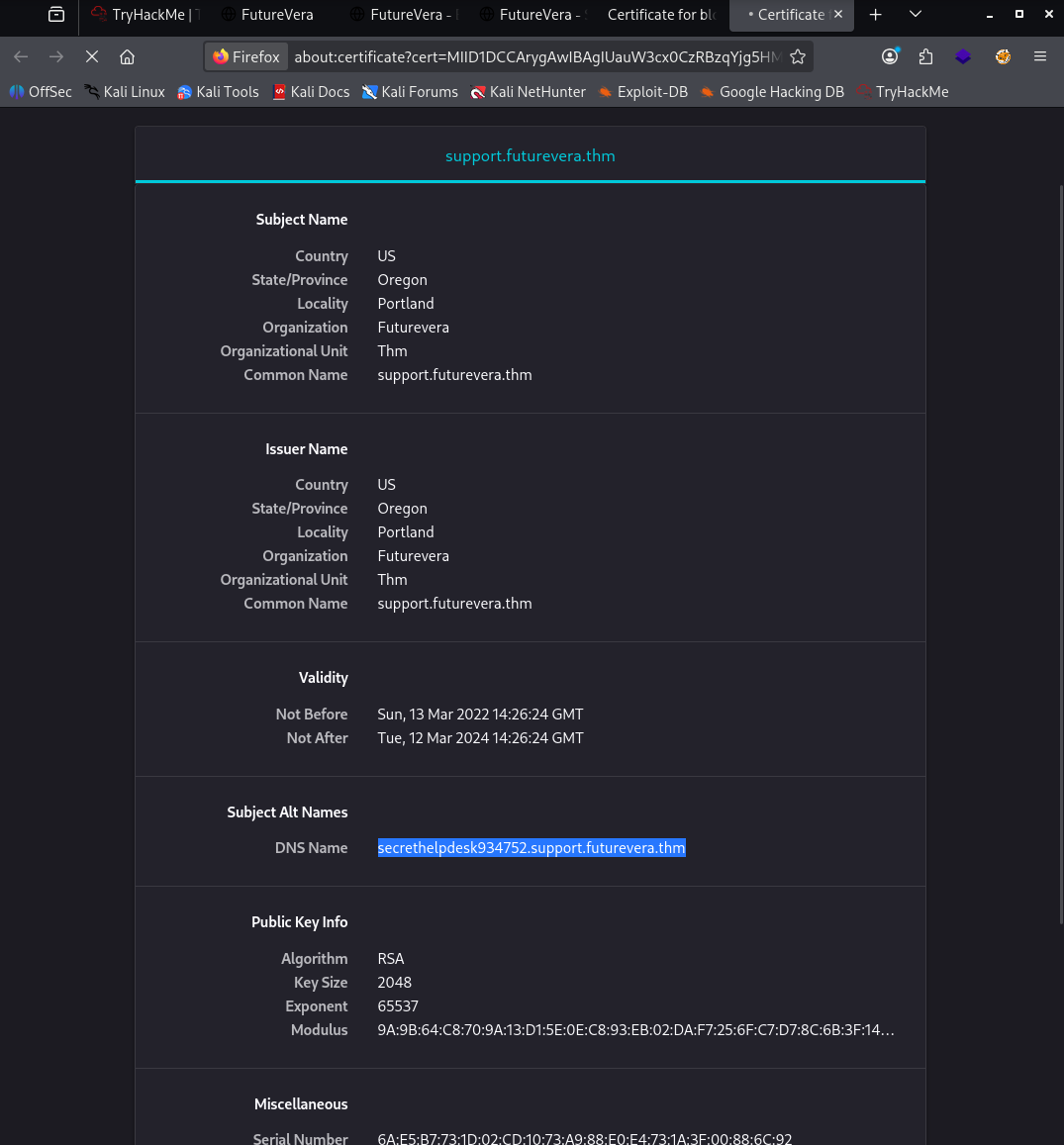Bookmark this page with the star icon
Image resolution: width=1064 pixels, height=1145 pixels.
(798, 56)
